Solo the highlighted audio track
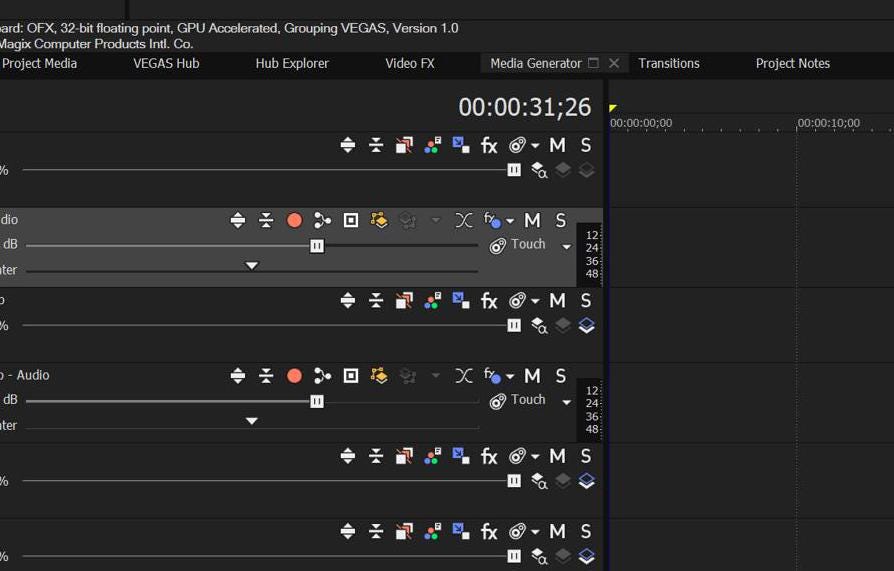This screenshot has width=894, height=571. pos(560,220)
